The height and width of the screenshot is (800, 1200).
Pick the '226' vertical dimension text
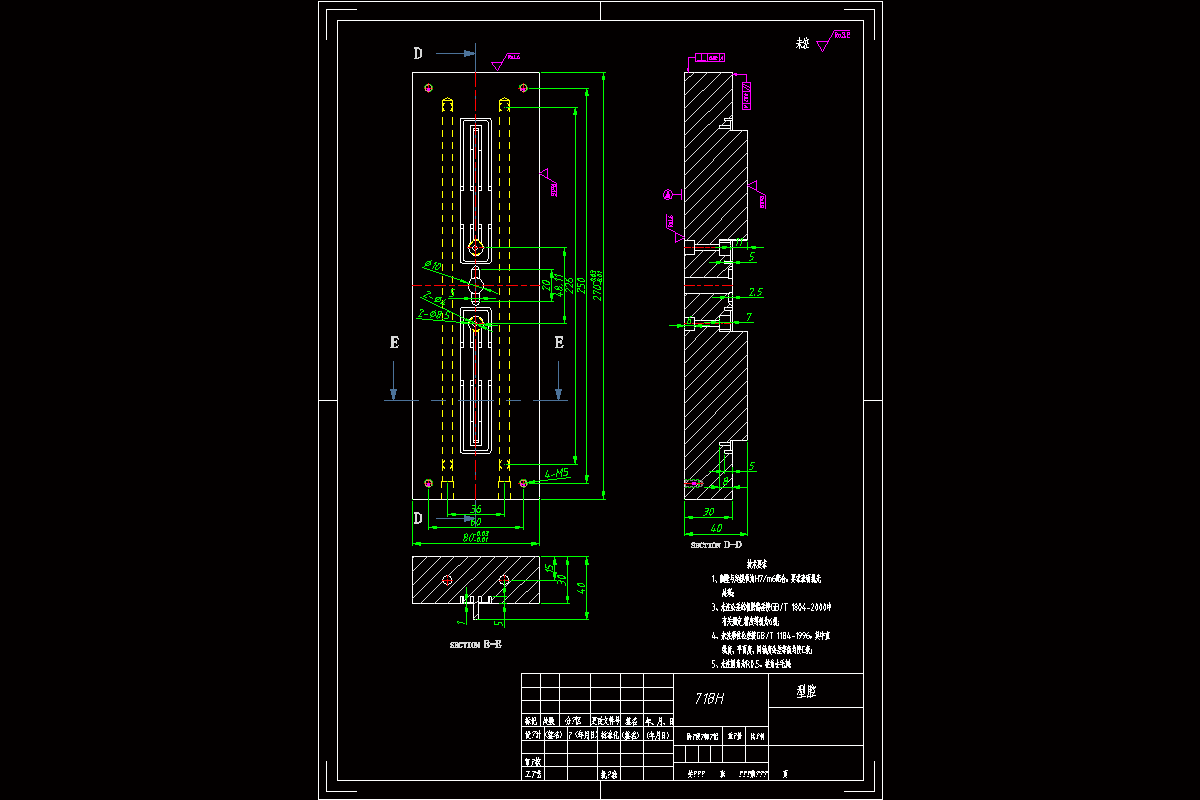coord(568,285)
